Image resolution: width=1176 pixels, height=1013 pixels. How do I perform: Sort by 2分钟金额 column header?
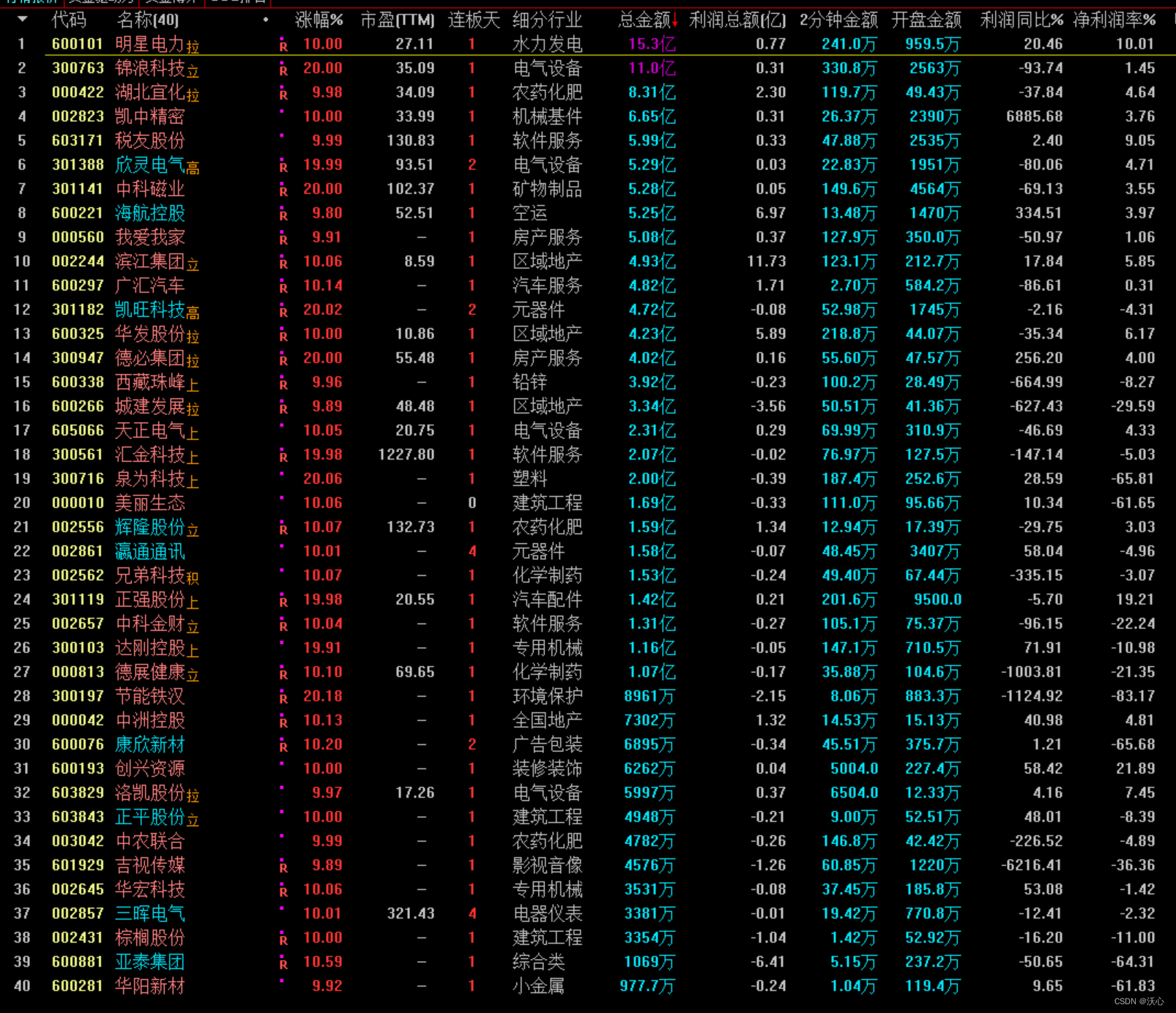click(x=838, y=20)
